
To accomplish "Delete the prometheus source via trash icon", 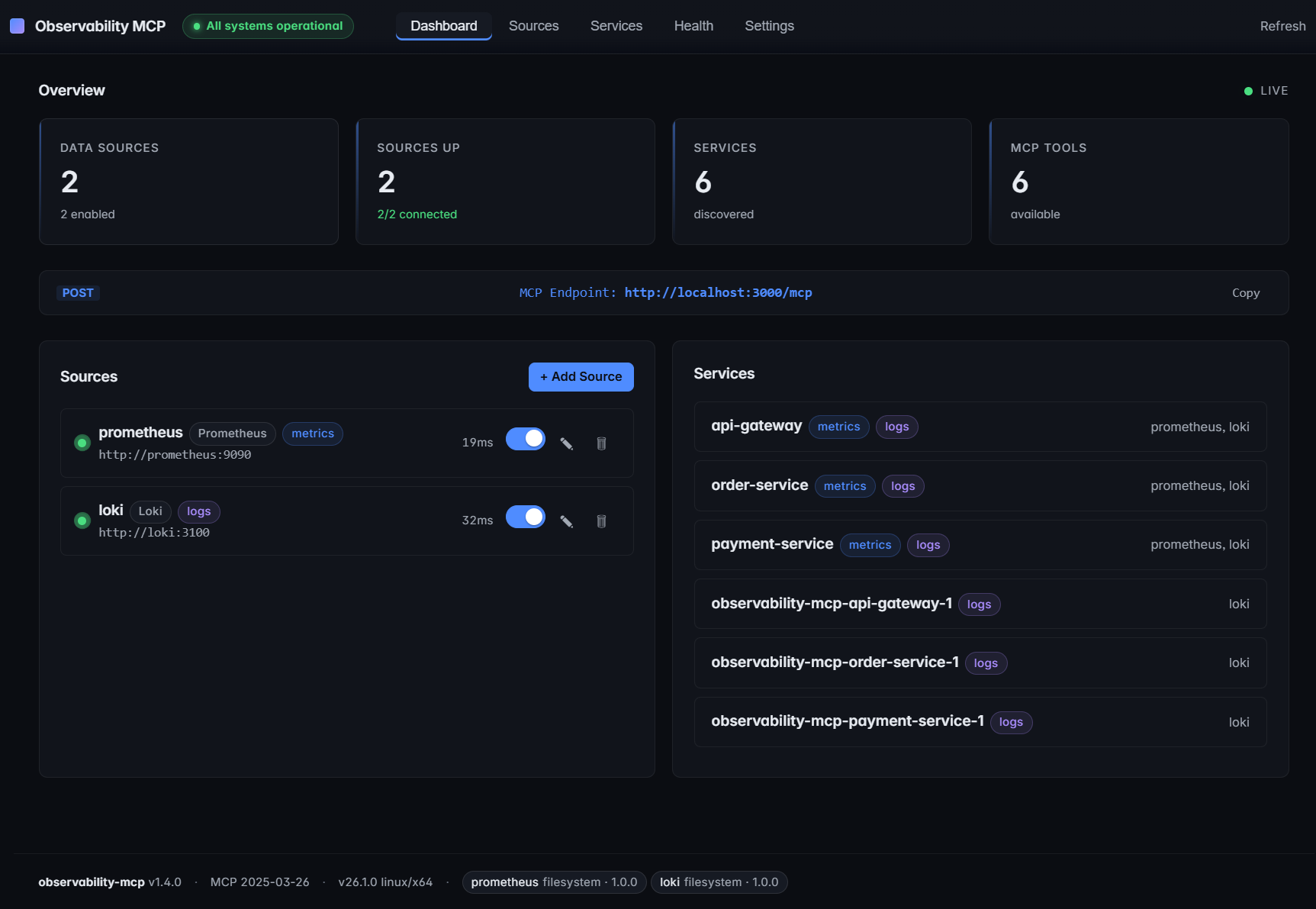I will click(601, 443).
